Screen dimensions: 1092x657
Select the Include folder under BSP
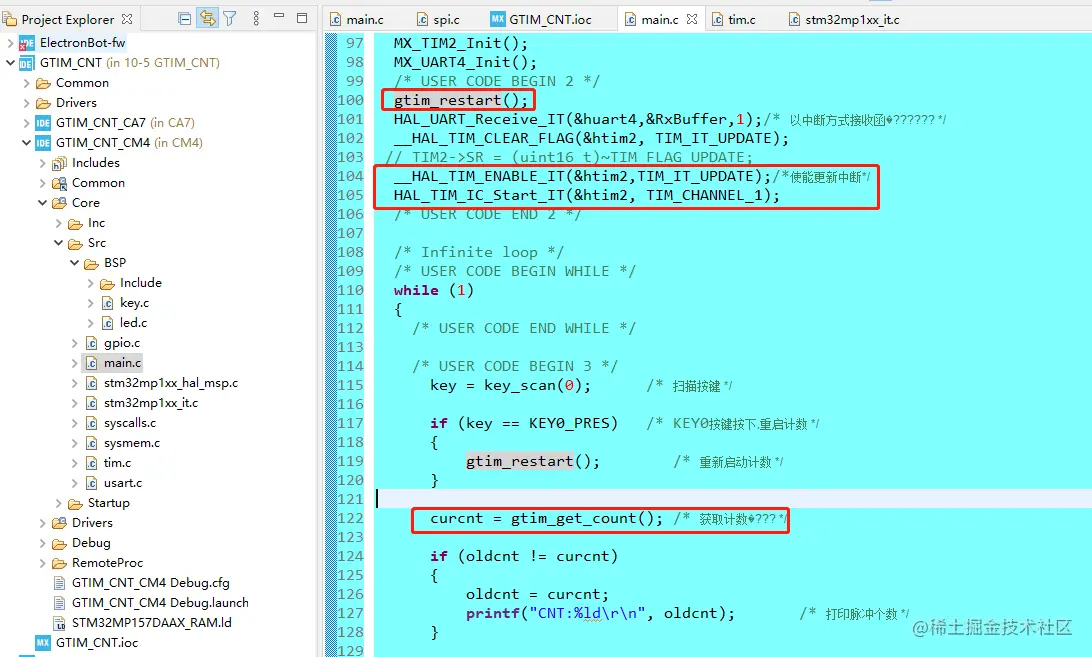pyautogui.click(x=141, y=283)
